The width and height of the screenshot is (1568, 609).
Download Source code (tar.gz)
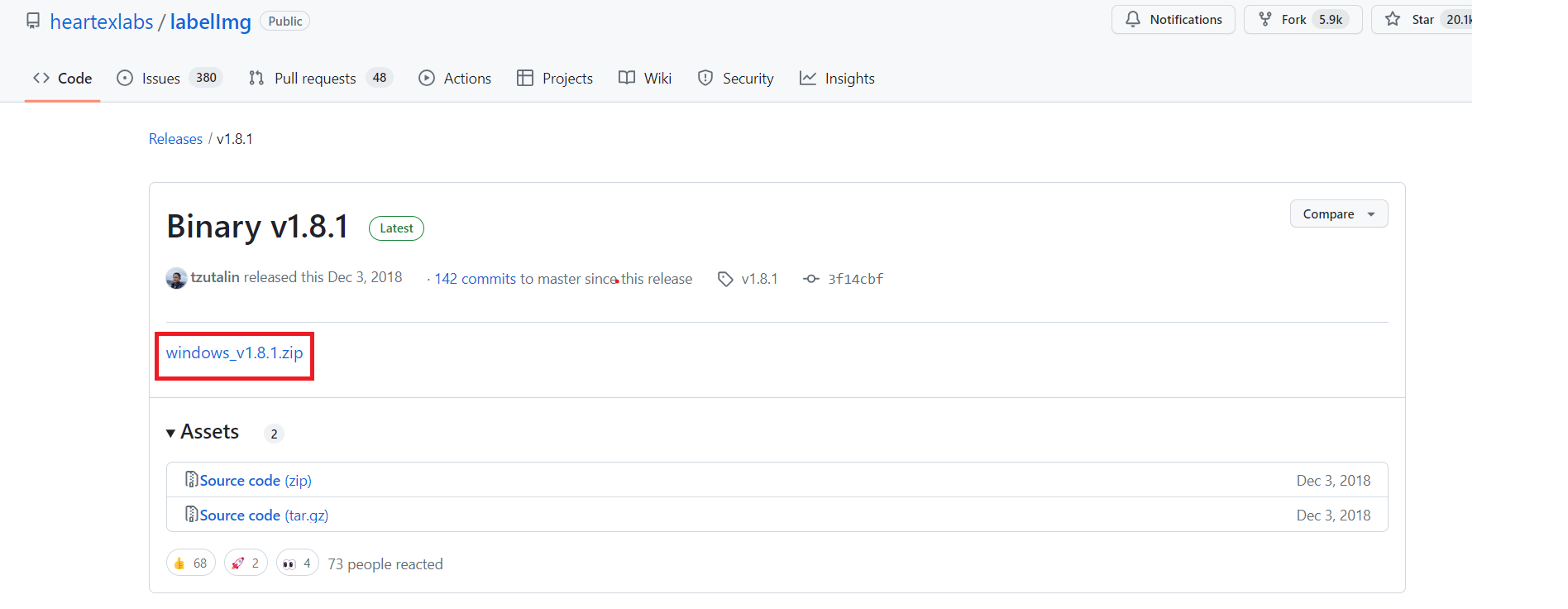(x=265, y=515)
